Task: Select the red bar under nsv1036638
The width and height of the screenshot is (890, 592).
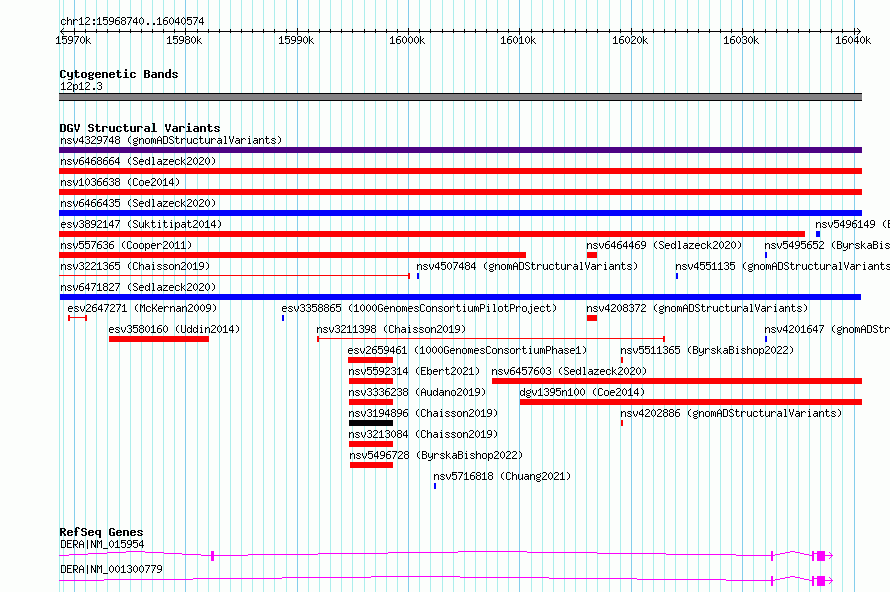Action: [x=460, y=192]
